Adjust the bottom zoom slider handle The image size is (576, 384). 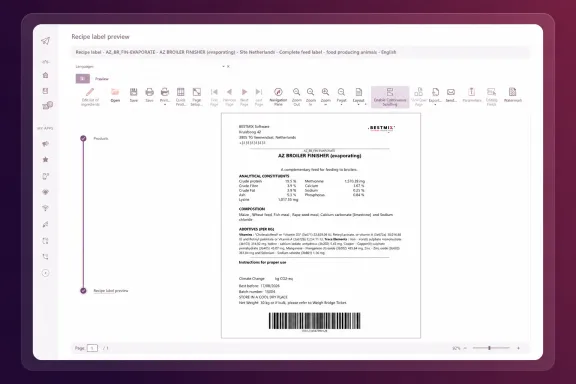[489, 348]
